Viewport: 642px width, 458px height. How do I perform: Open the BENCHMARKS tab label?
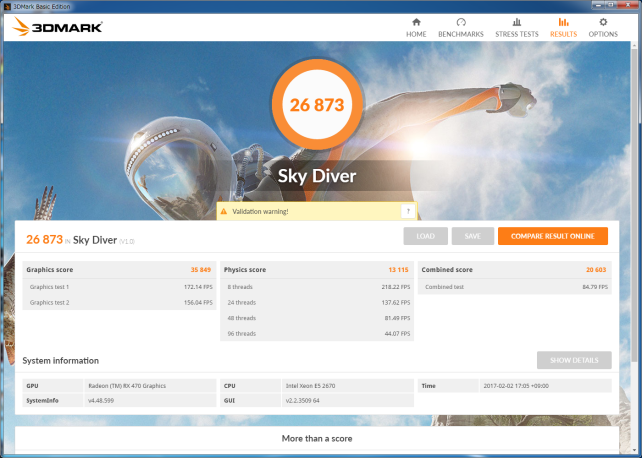[461, 34]
